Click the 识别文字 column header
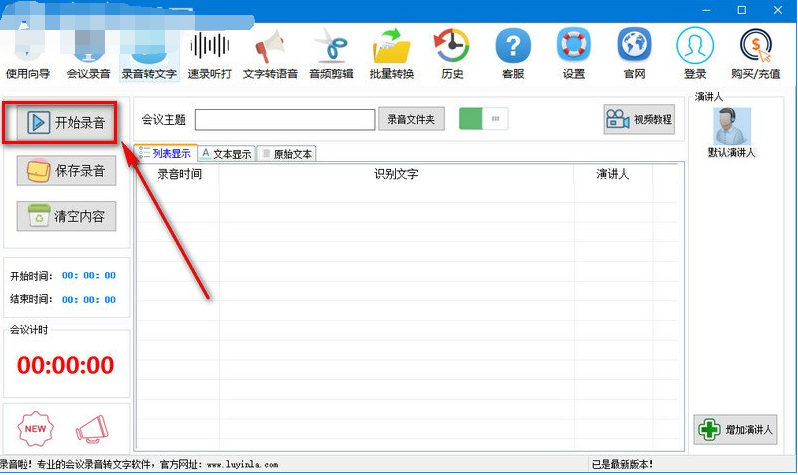The height and width of the screenshot is (475, 798). click(x=396, y=174)
